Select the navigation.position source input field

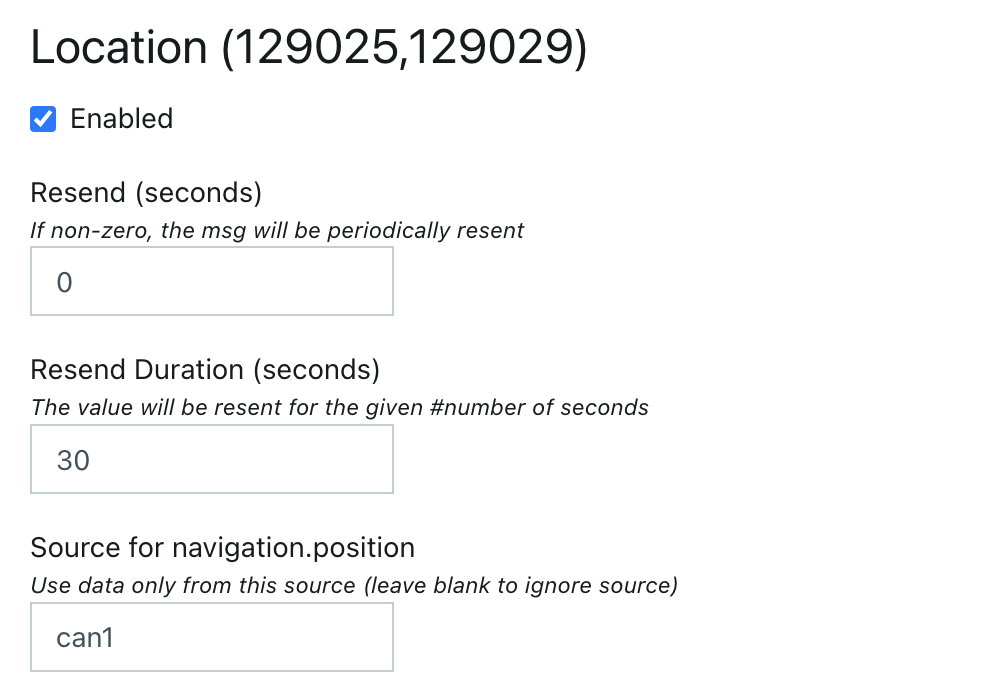coord(211,637)
